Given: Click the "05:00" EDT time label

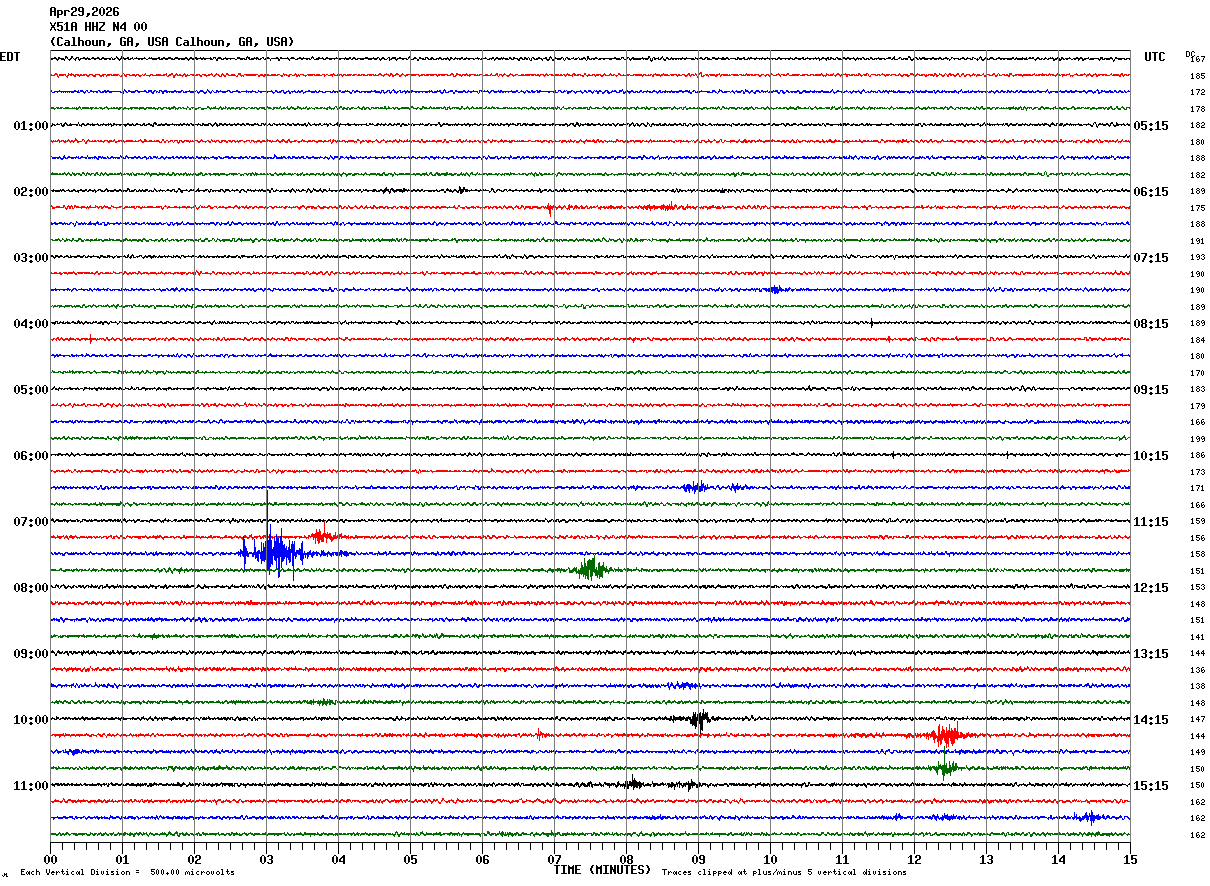Looking at the screenshot, I should coord(31,390).
